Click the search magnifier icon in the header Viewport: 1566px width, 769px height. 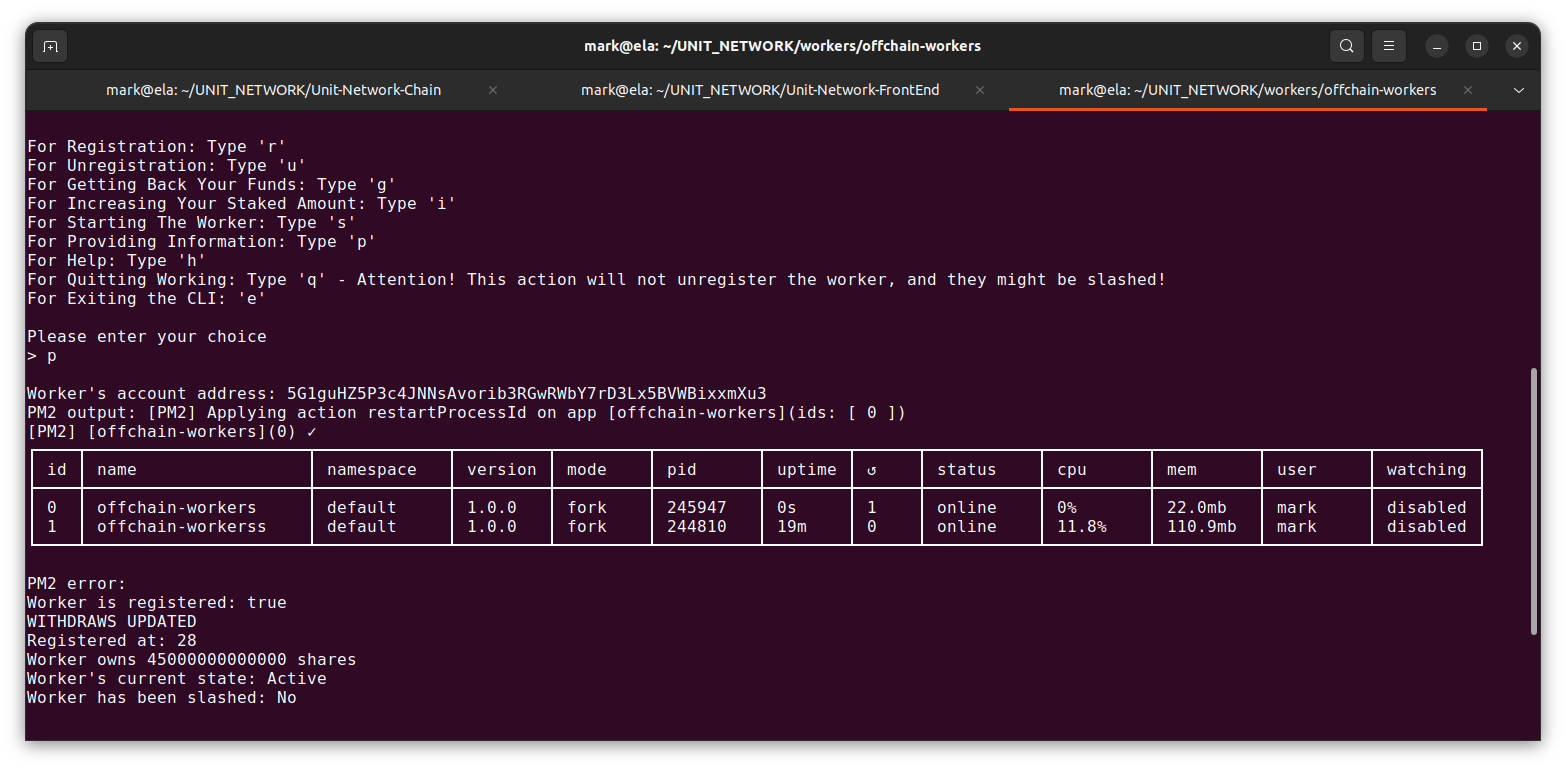coord(1347,46)
